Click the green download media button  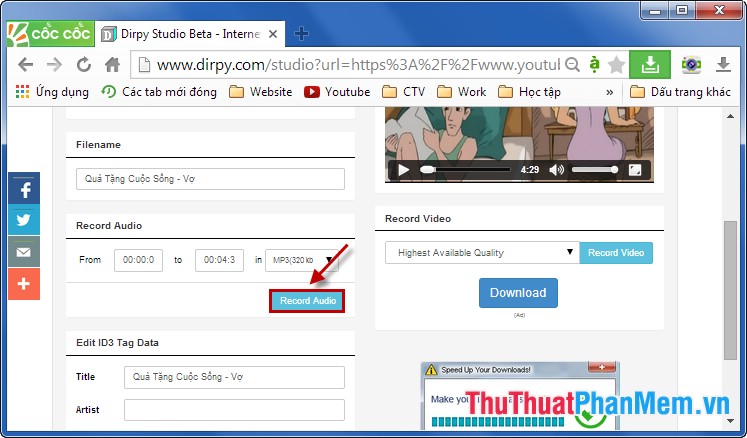[x=650, y=64]
